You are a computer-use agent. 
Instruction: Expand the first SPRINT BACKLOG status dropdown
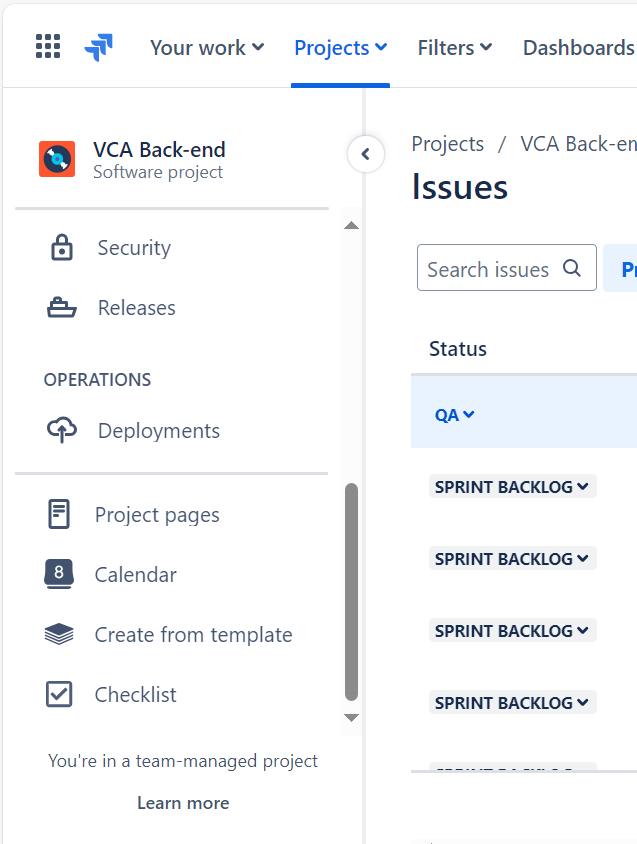pyautogui.click(x=513, y=487)
